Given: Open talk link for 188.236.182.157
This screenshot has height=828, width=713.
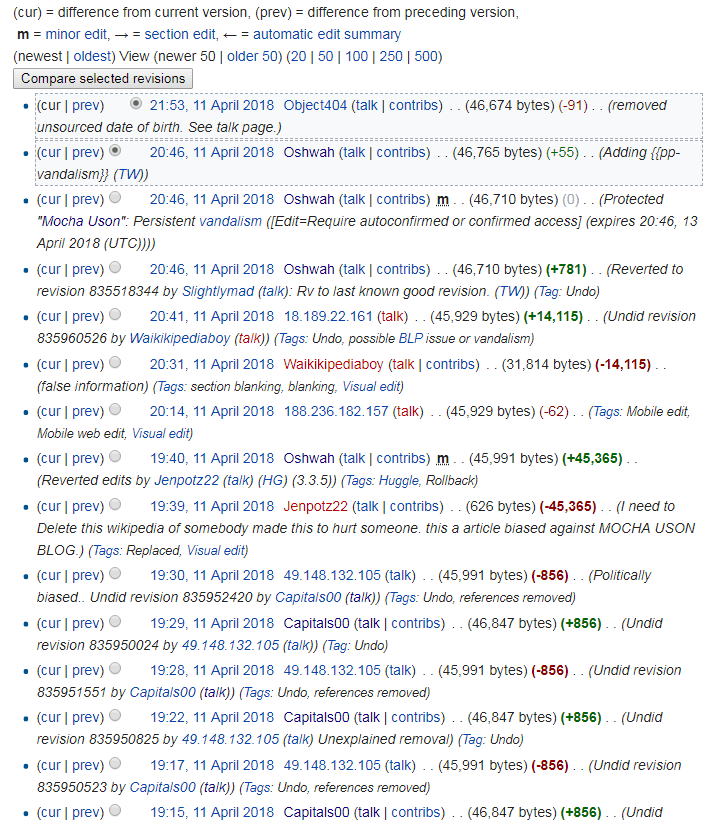Looking at the screenshot, I should [408, 411].
